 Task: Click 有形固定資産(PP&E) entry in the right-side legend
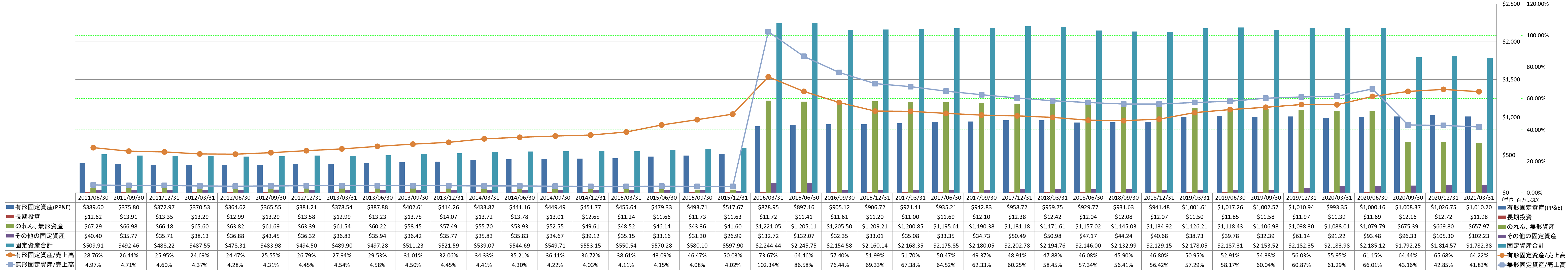point(1534,207)
